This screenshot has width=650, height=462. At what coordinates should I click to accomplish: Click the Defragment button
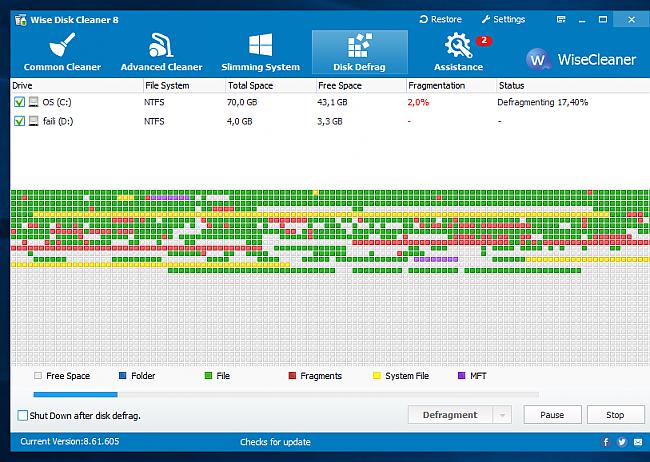pos(450,415)
